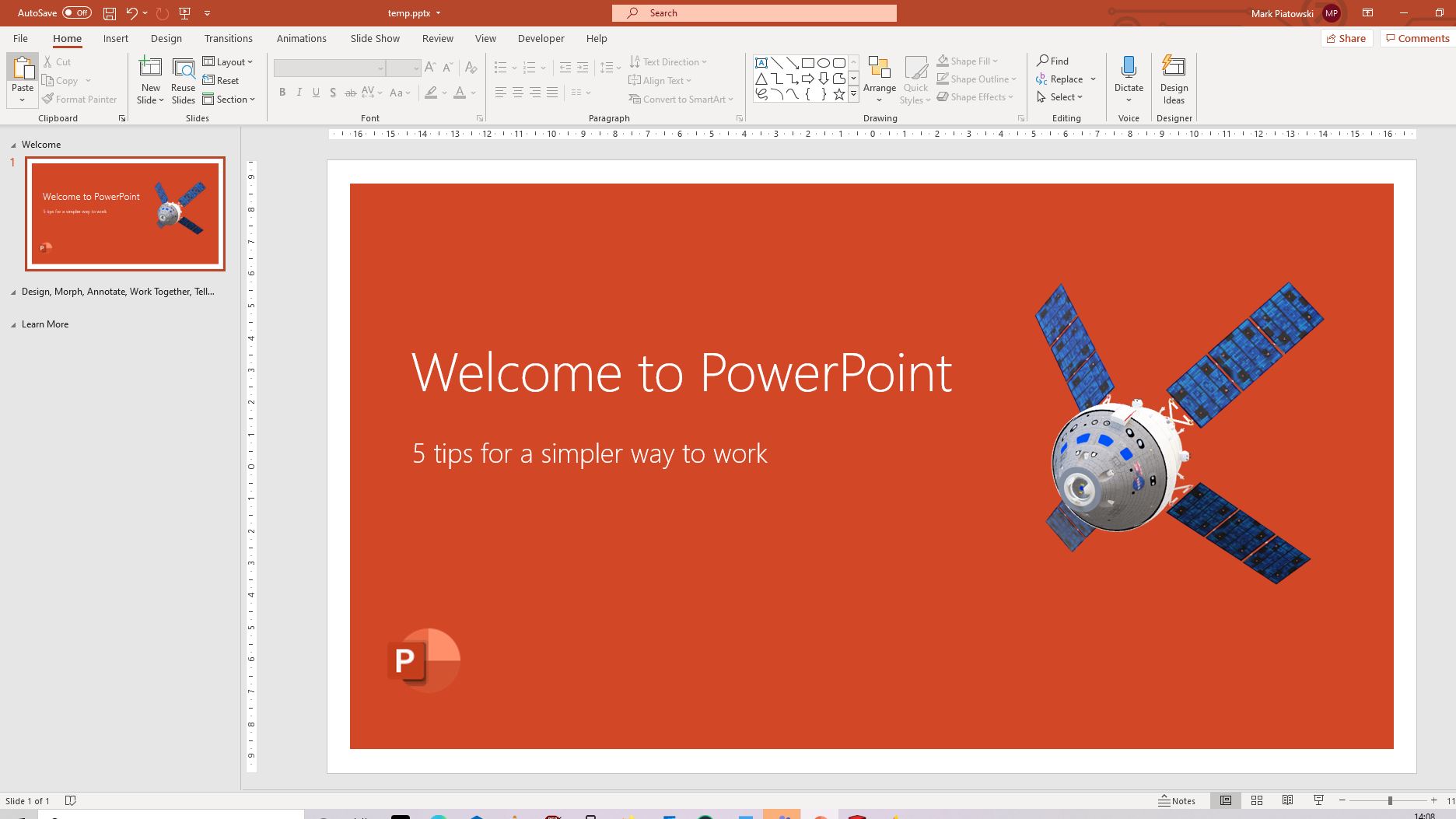This screenshot has width=1456, height=819.
Task: Toggle Align Left paragraph
Action: [x=501, y=93]
